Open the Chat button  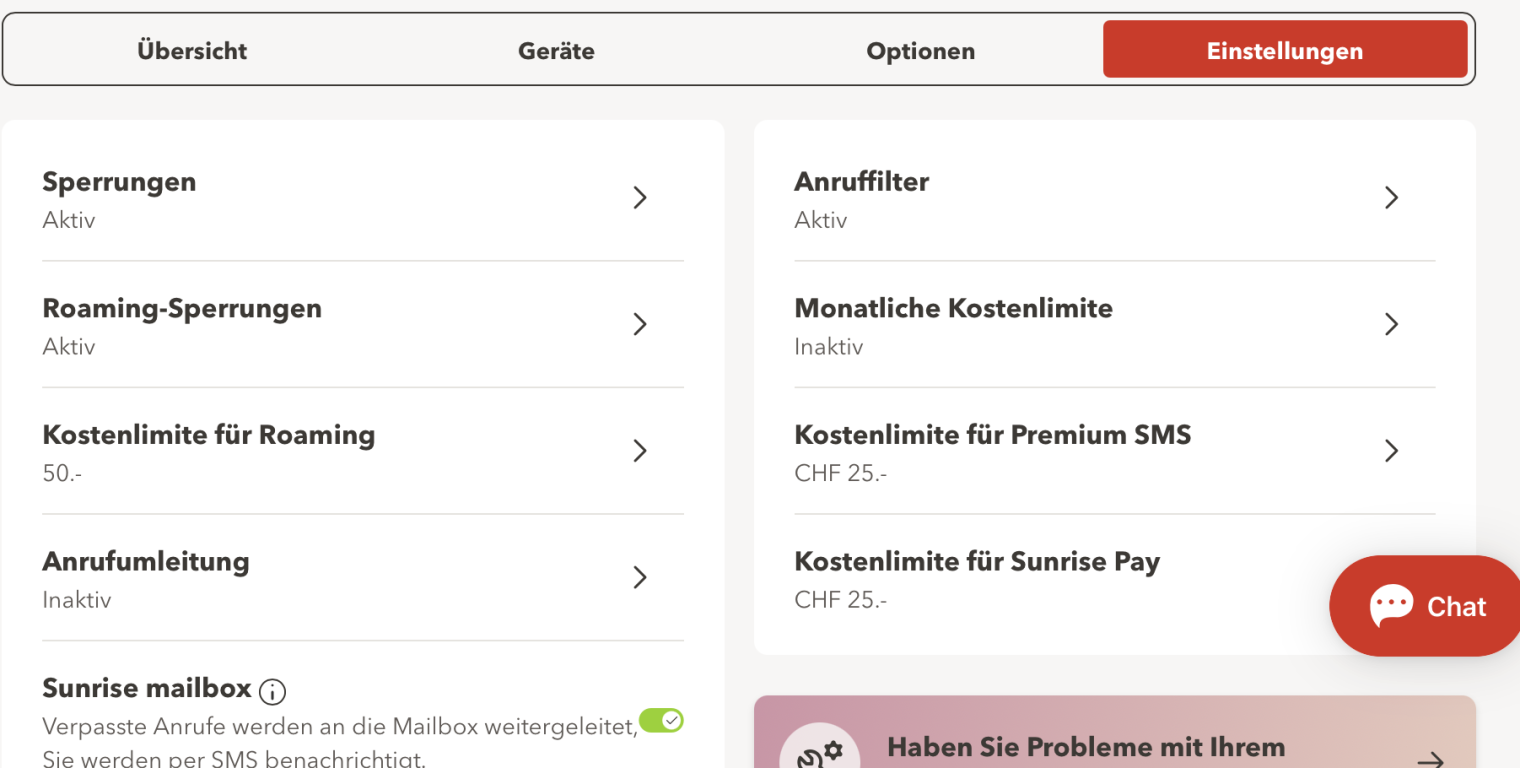point(1425,606)
